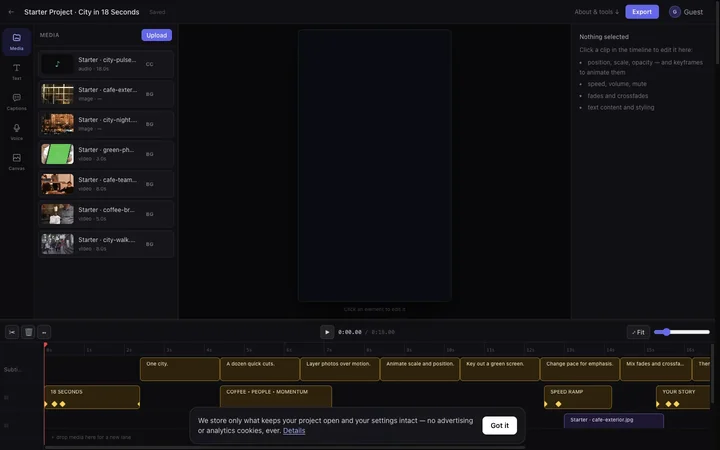Click the BG badge on cafe-team row
Screen dimensions: 720x450
click(x=149, y=184)
